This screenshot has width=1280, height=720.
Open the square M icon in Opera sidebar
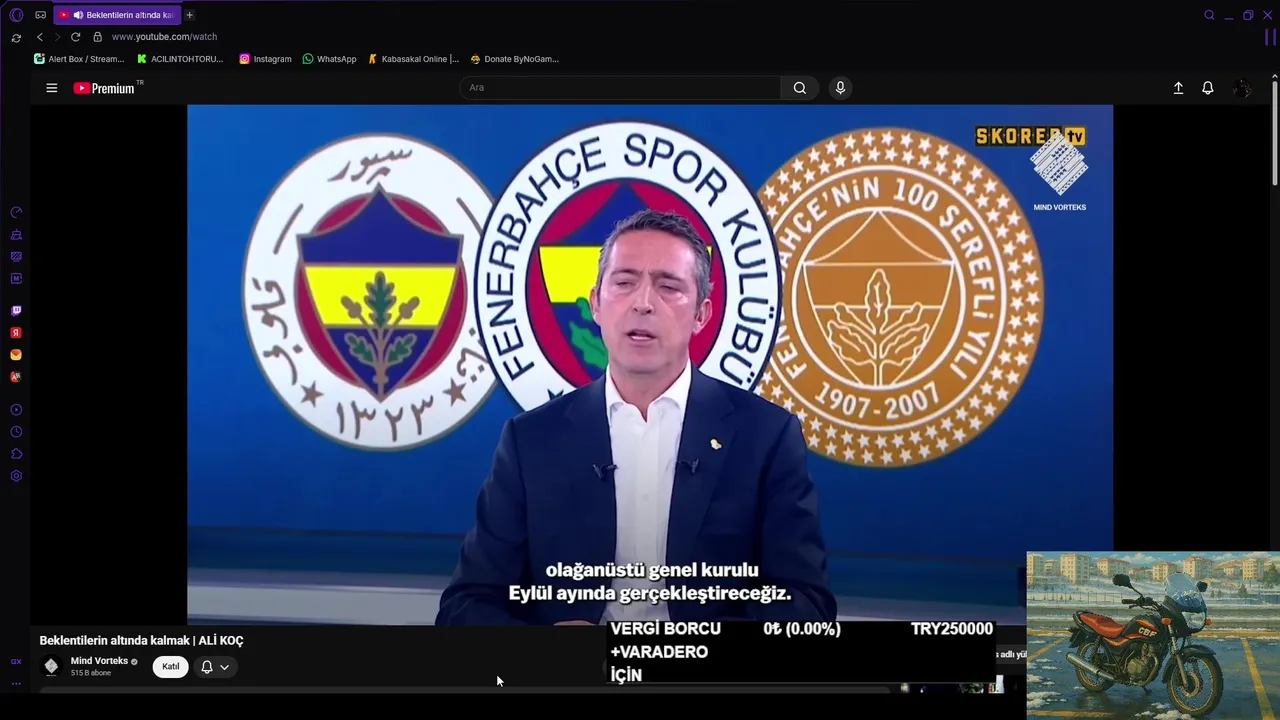point(16,279)
